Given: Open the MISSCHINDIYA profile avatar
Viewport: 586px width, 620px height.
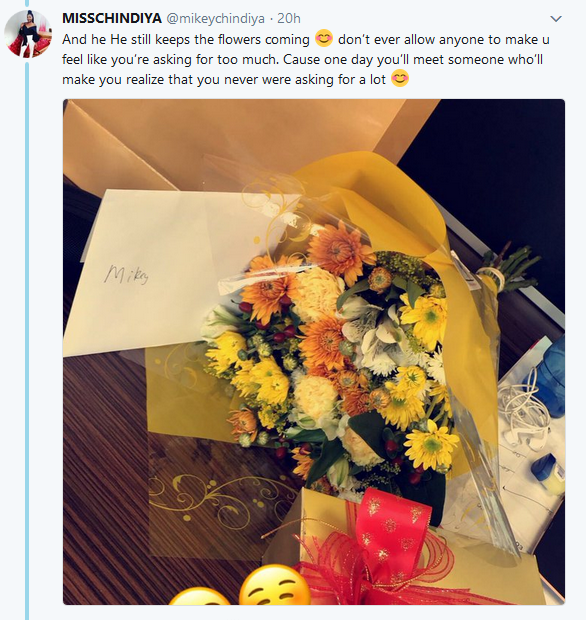Looking at the screenshot, I should [28, 34].
